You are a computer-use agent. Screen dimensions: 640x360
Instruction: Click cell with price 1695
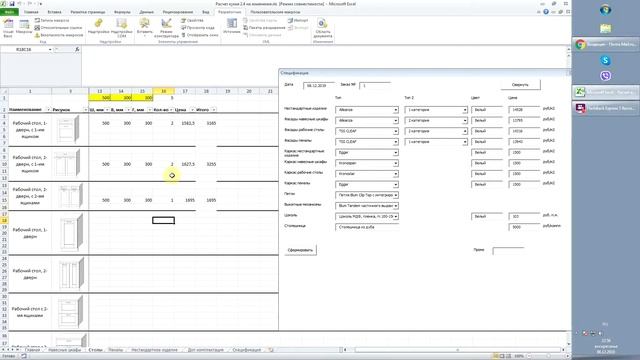[185, 200]
